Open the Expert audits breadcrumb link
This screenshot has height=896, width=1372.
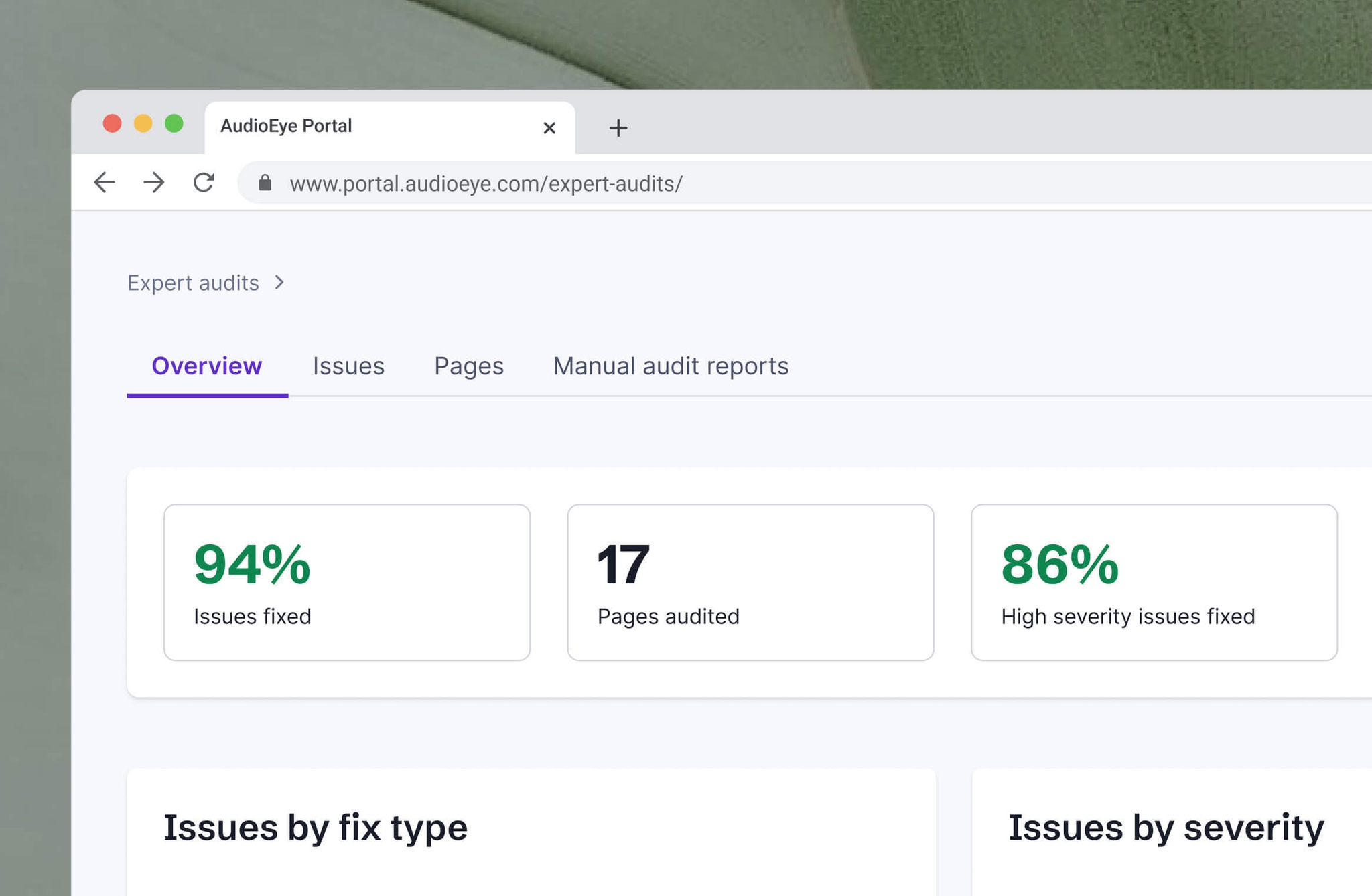pos(193,283)
